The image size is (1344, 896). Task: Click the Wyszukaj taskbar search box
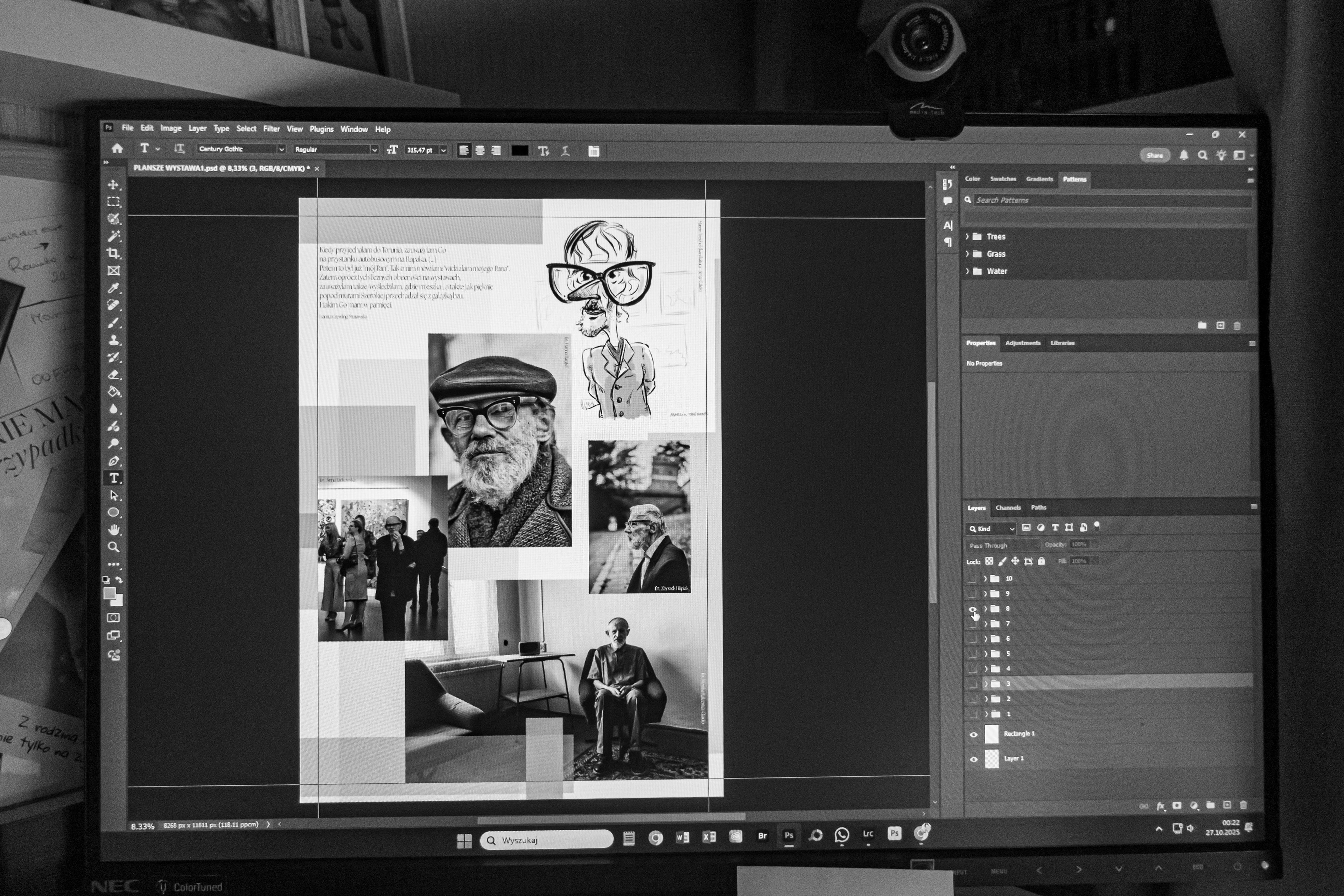tap(546, 840)
